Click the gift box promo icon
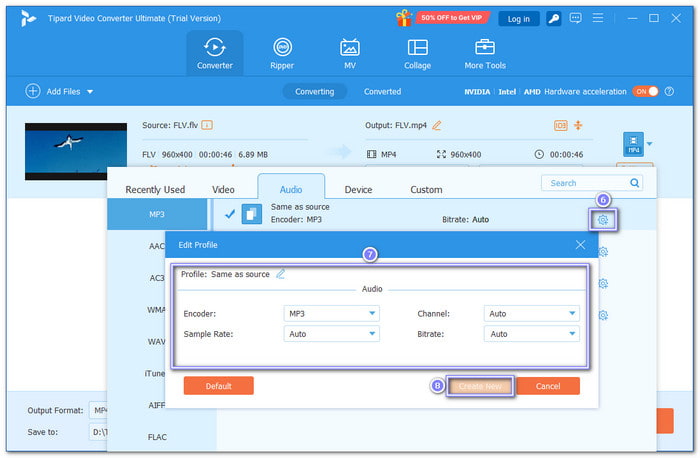The image size is (700, 458). click(x=404, y=18)
